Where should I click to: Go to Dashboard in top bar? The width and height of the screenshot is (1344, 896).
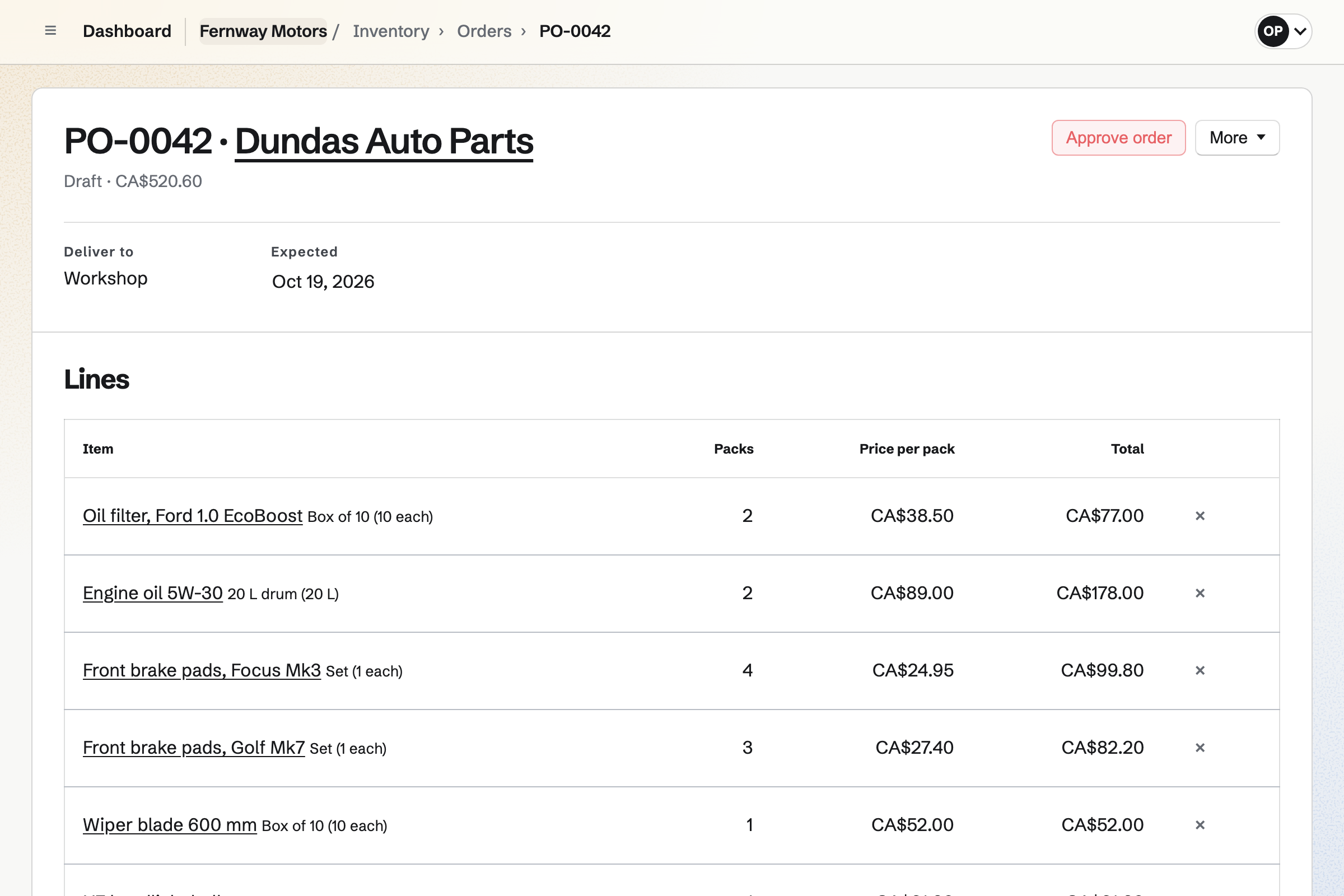point(127,31)
